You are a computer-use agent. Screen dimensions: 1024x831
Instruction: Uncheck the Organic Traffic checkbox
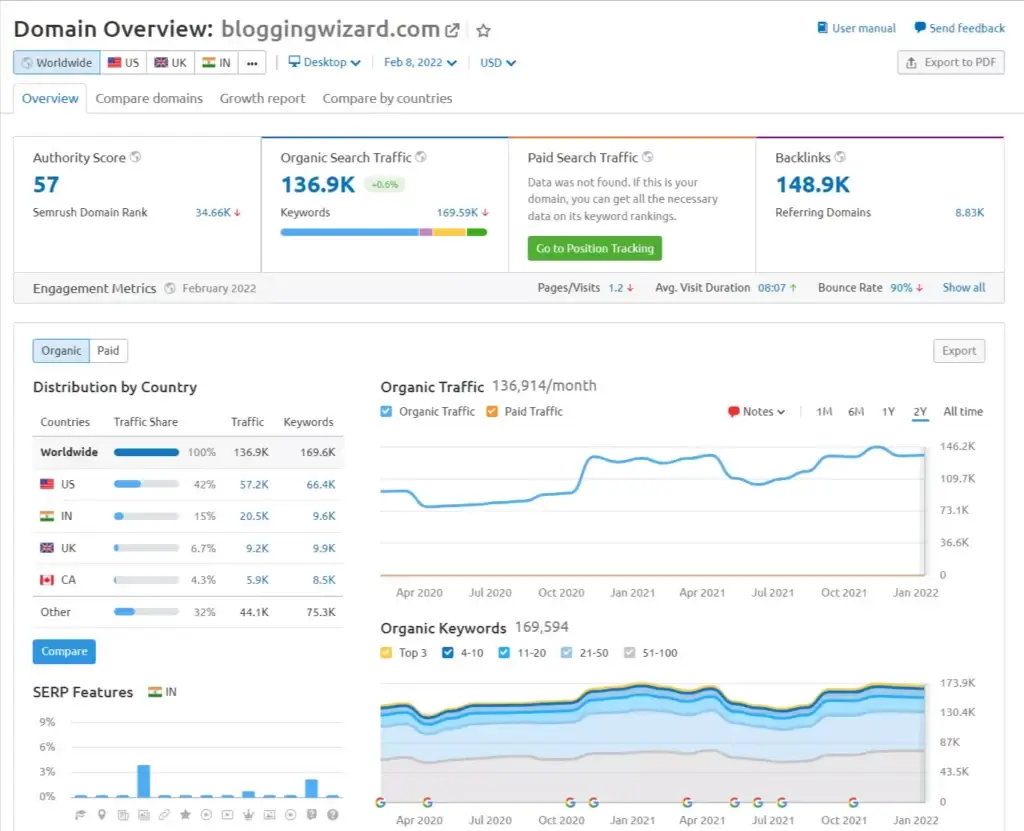[387, 412]
